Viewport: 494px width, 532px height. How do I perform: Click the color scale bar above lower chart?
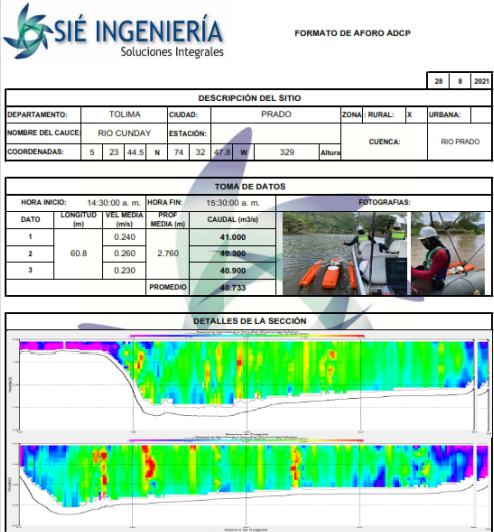pyautogui.click(x=247, y=440)
